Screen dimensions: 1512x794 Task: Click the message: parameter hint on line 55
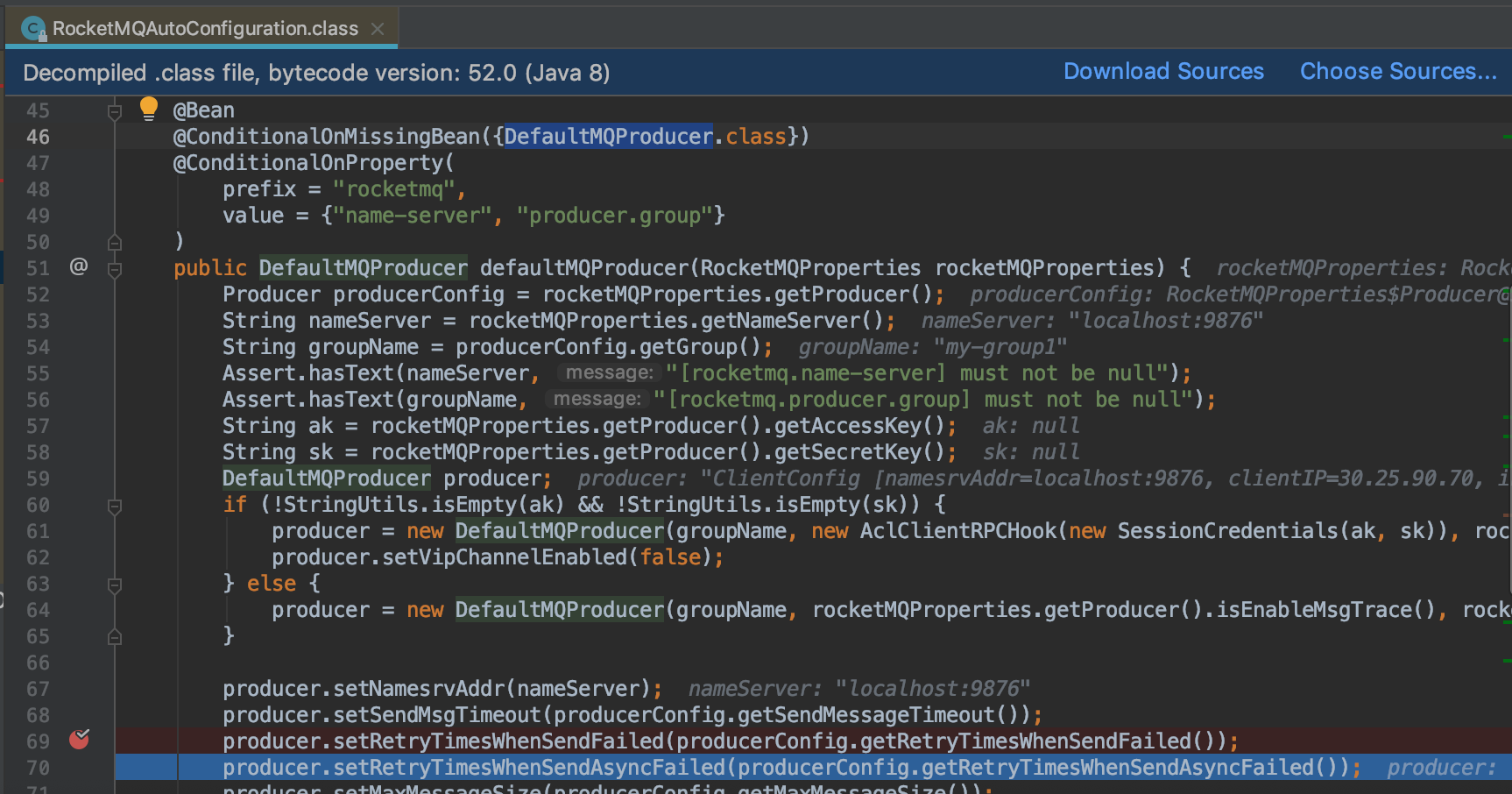click(608, 372)
